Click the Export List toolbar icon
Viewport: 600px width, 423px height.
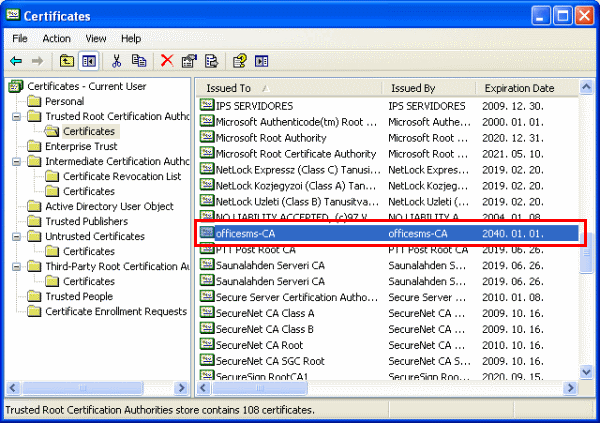click(212, 61)
